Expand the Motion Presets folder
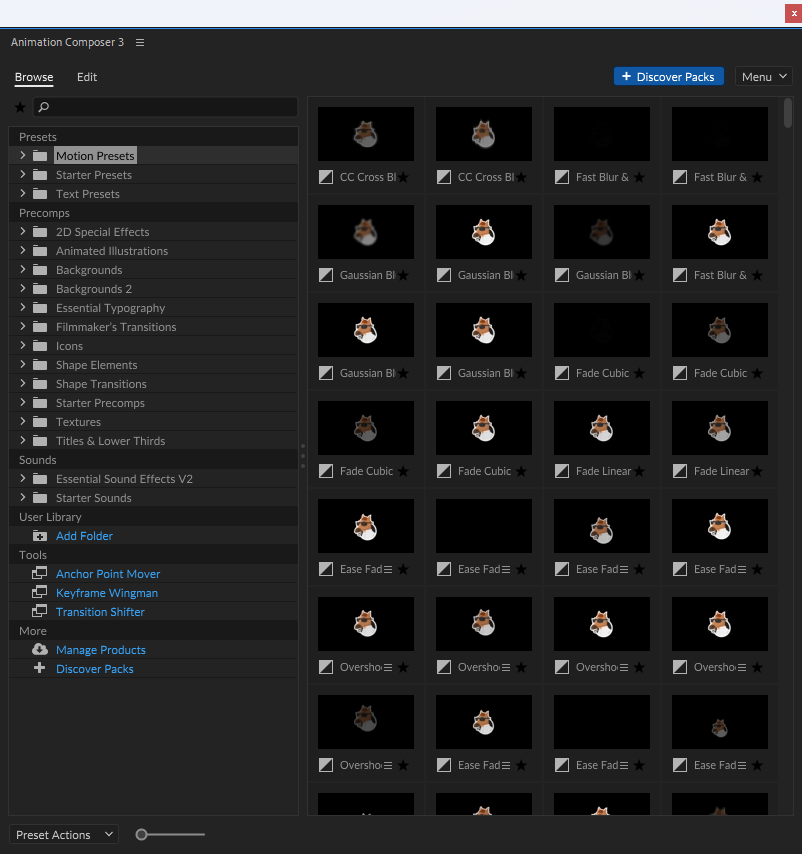This screenshot has height=854, width=802. pos(22,155)
